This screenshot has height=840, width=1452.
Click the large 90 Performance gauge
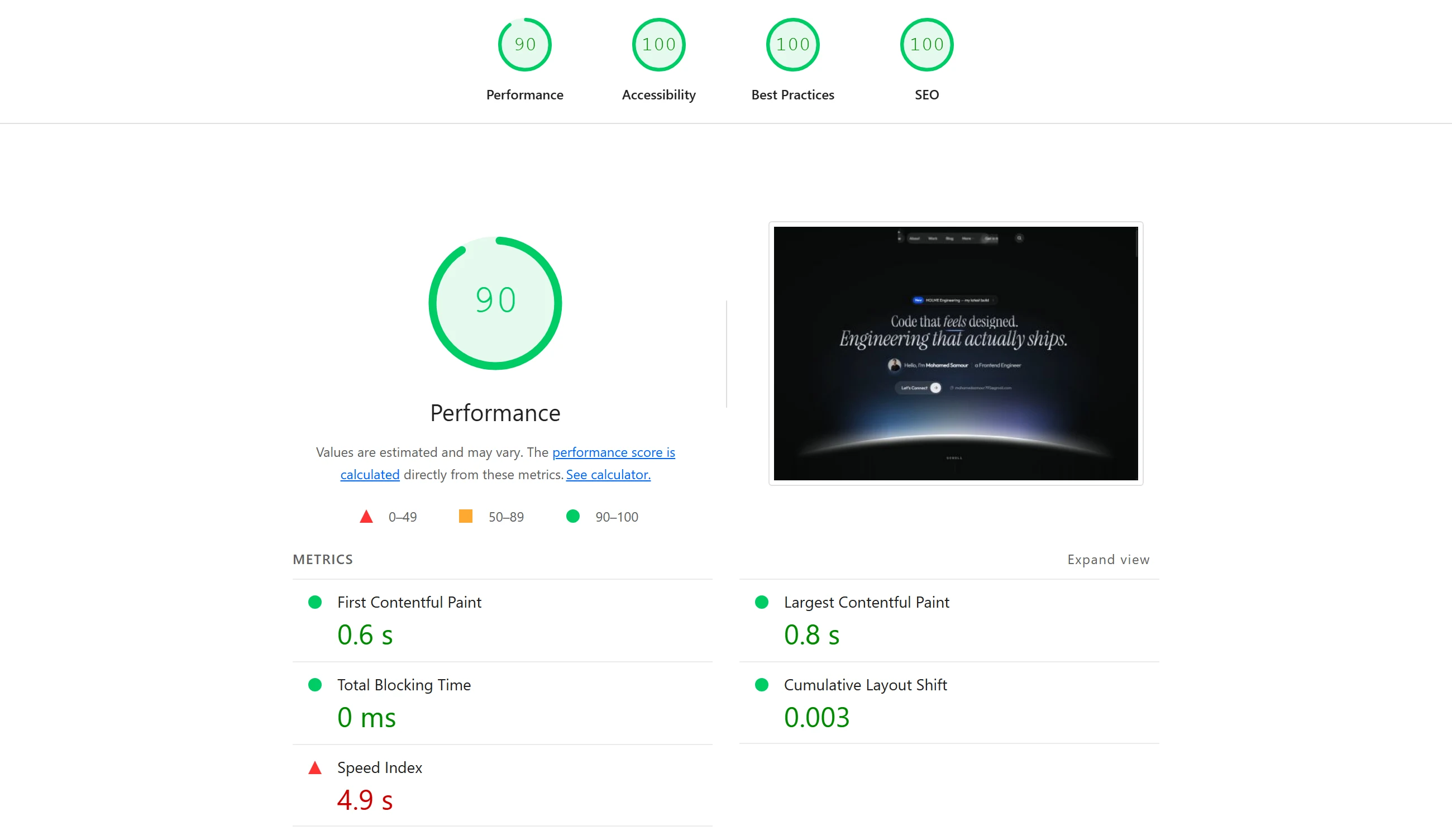tap(495, 303)
